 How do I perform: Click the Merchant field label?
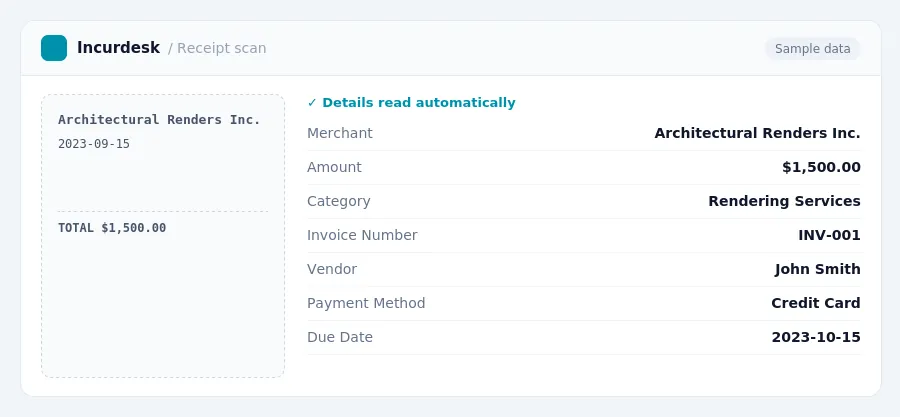(340, 133)
